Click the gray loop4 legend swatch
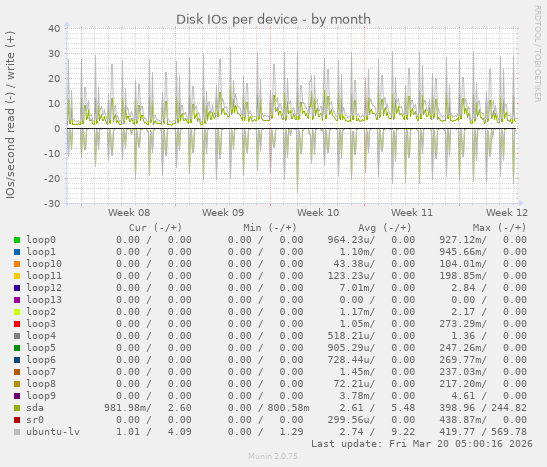Image resolution: width=547 pixels, height=467 pixels. (17, 336)
